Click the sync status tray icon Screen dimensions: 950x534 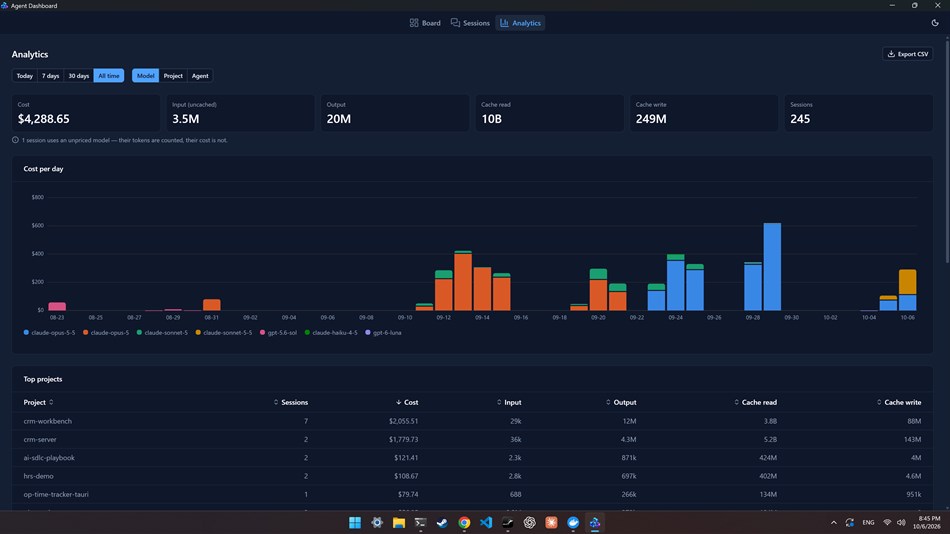849,522
